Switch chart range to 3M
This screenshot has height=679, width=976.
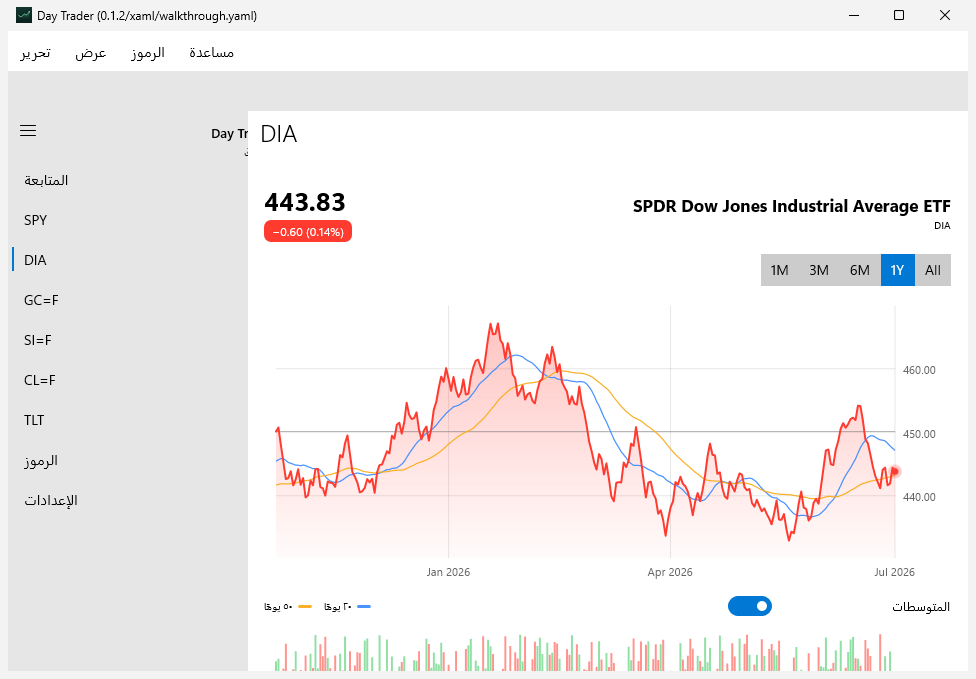[x=819, y=270]
